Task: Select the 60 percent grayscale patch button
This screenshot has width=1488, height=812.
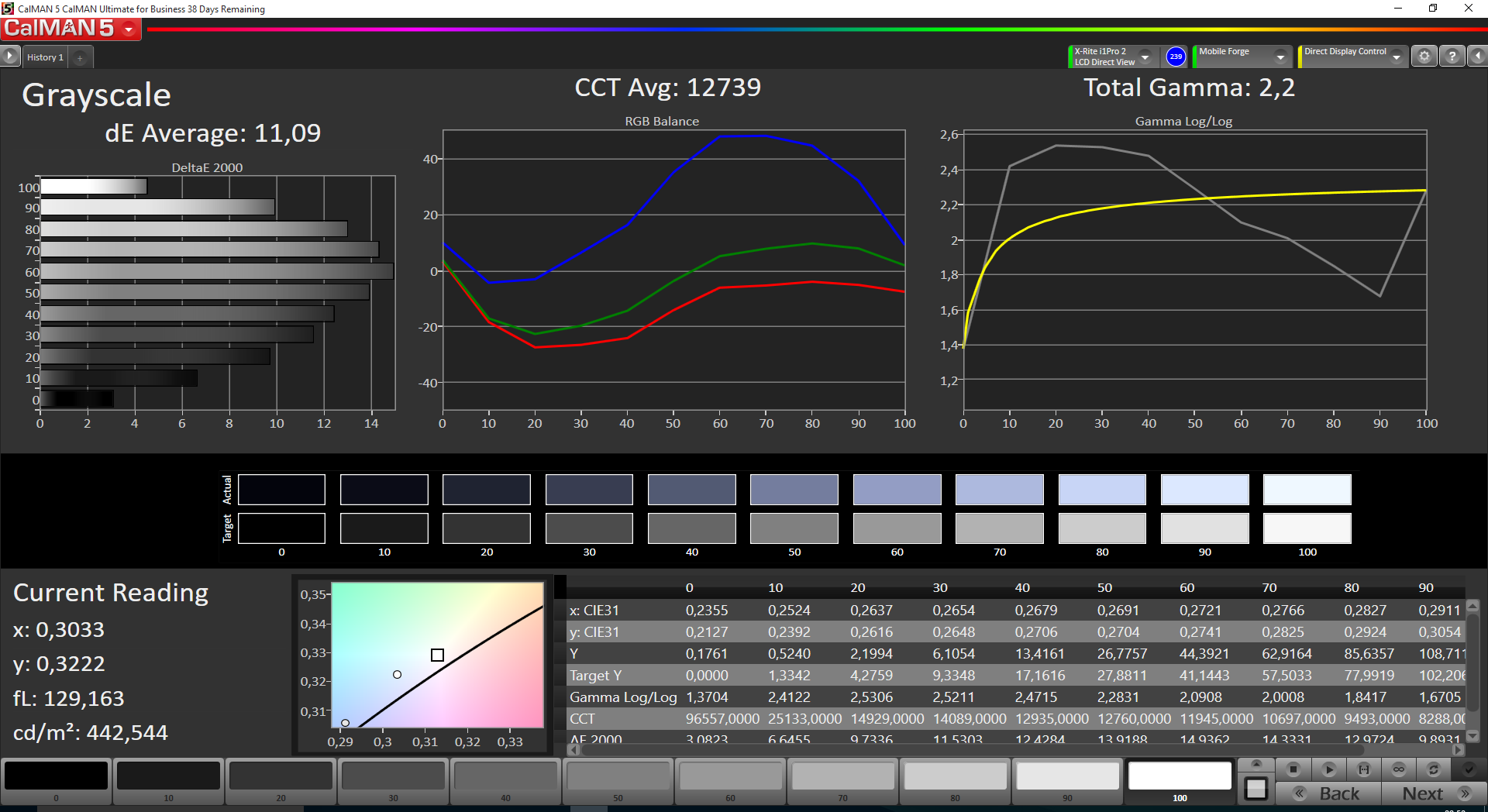Action: 730,780
